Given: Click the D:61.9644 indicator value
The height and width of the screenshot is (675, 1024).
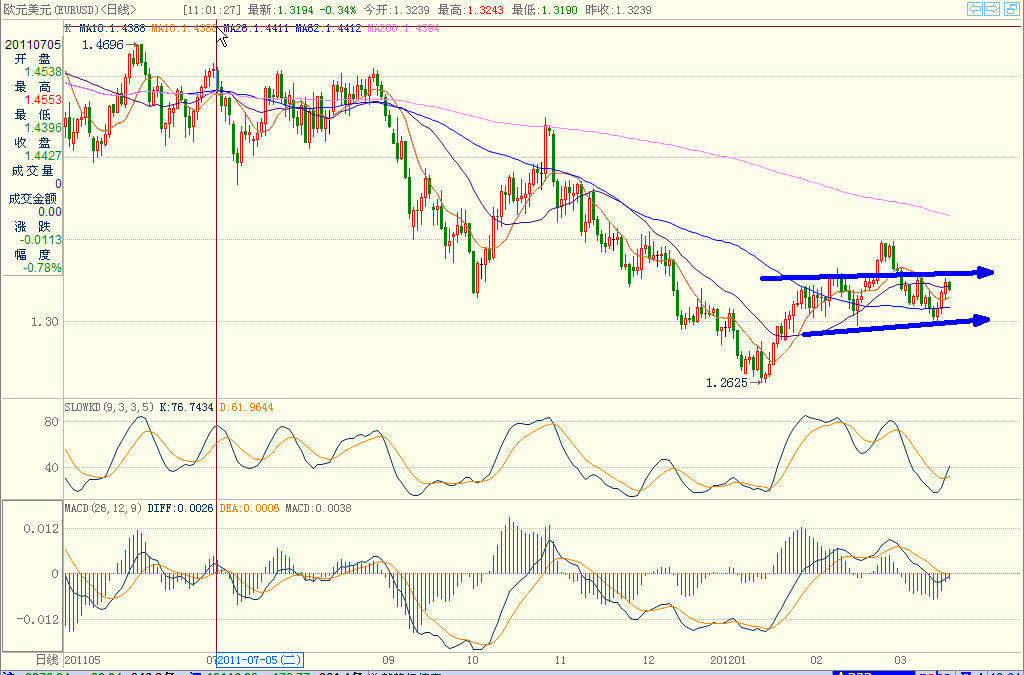Looking at the screenshot, I should coord(246,407).
